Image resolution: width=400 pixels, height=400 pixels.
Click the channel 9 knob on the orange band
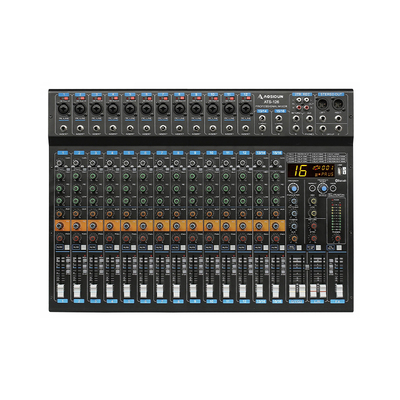[192, 226]
